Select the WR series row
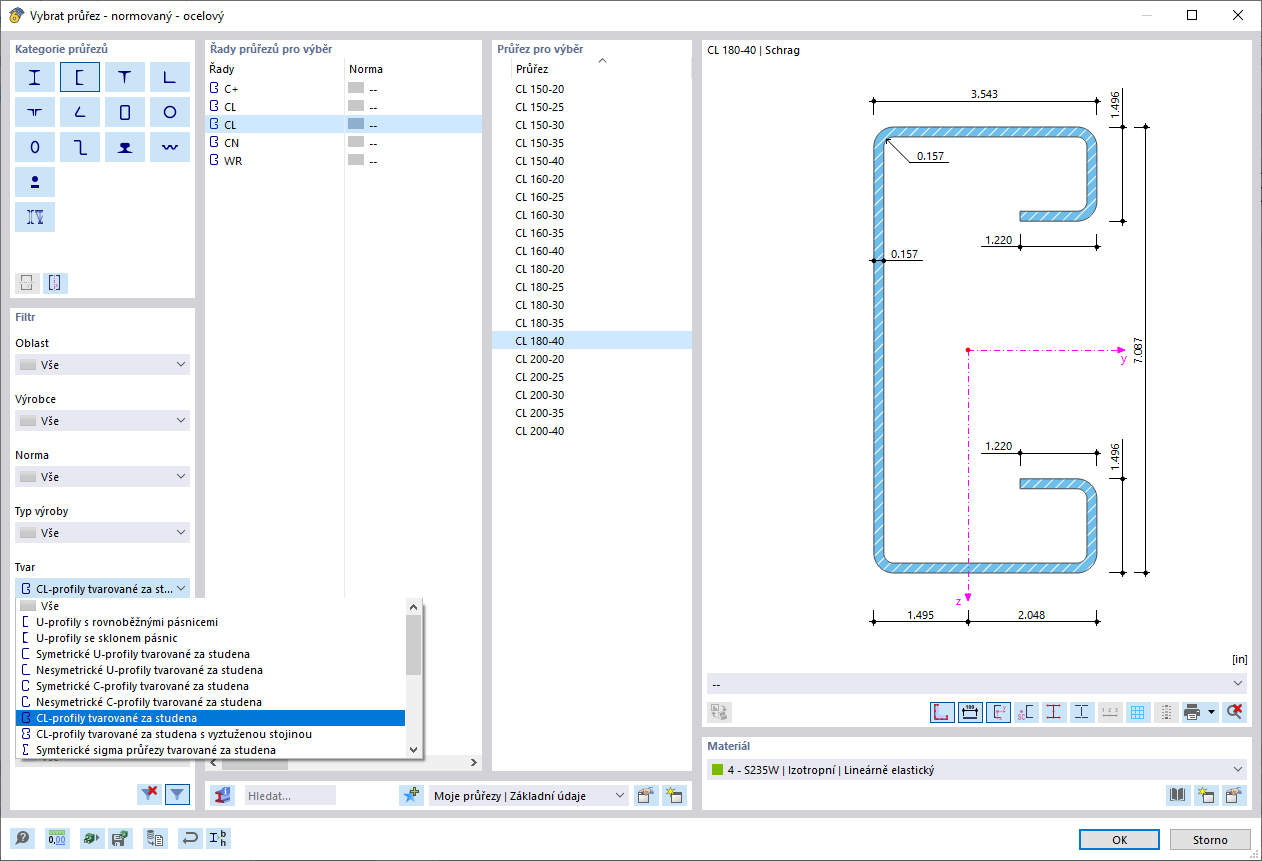Viewport: 1262px width, 861px height. coord(343,161)
